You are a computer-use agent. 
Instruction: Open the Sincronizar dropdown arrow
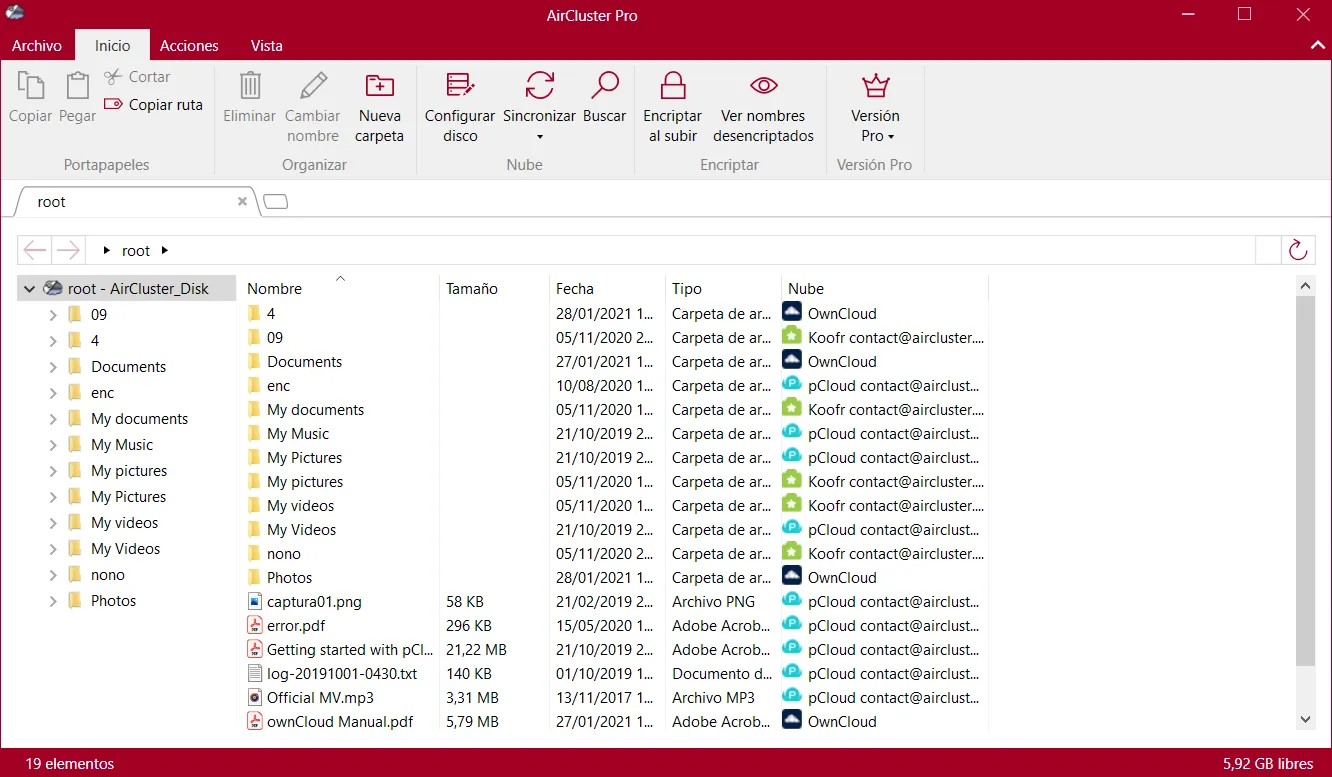click(x=540, y=137)
